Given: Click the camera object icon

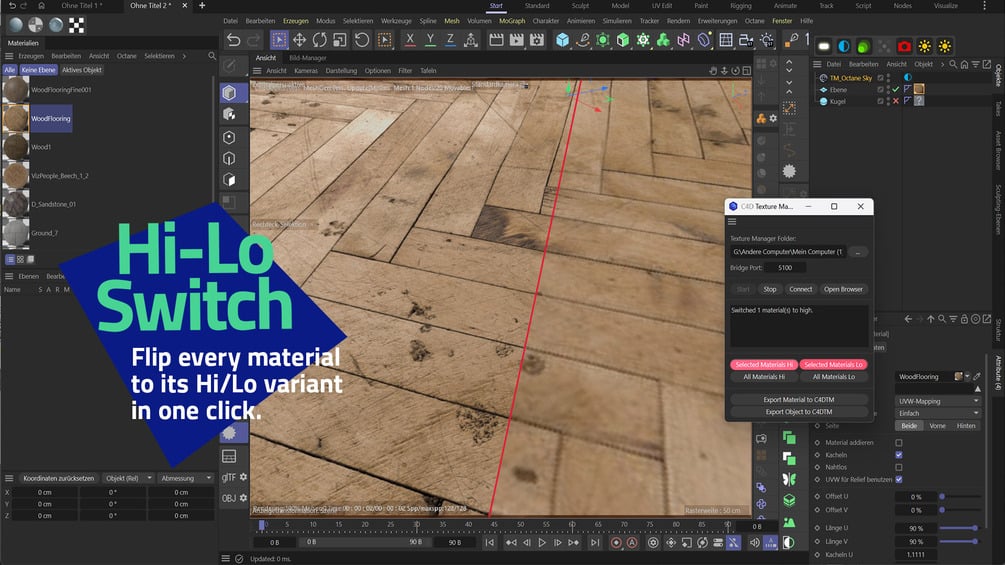Looking at the screenshot, I should [x=746, y=40].
